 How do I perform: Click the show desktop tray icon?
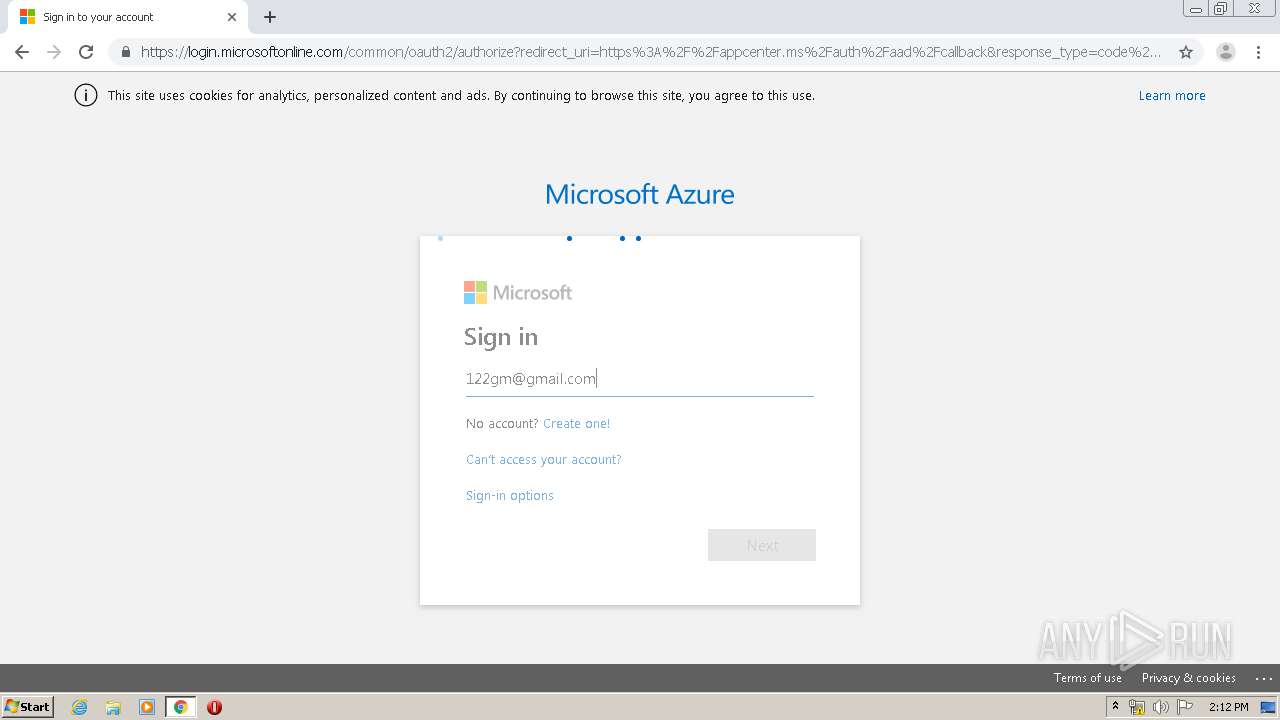[x=1269, y=707]
